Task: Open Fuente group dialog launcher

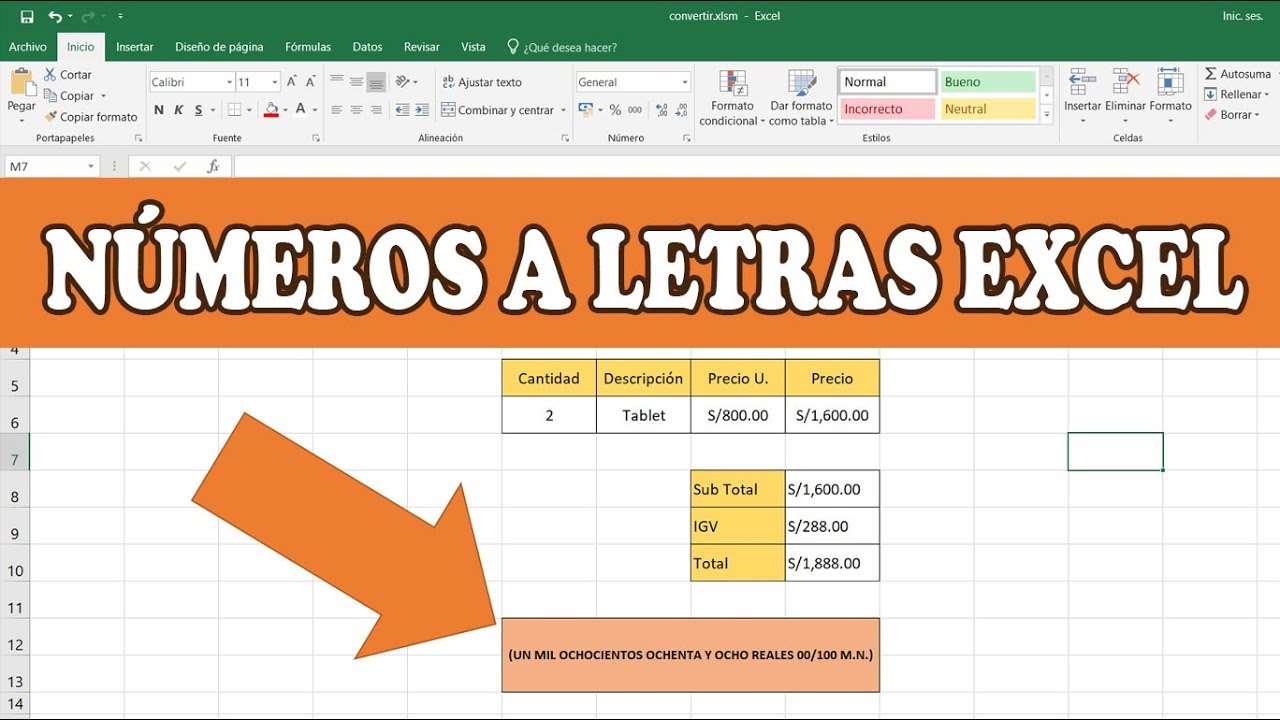Action: (x=315, y=138)
